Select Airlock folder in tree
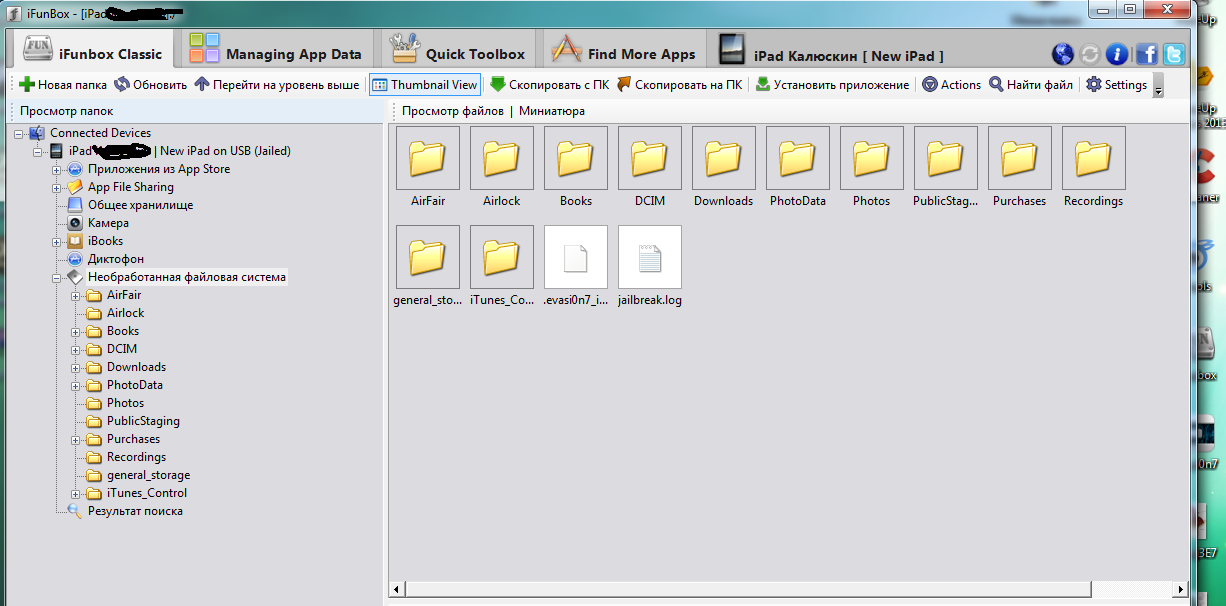The image size is (1226, 606). [125, 313]
